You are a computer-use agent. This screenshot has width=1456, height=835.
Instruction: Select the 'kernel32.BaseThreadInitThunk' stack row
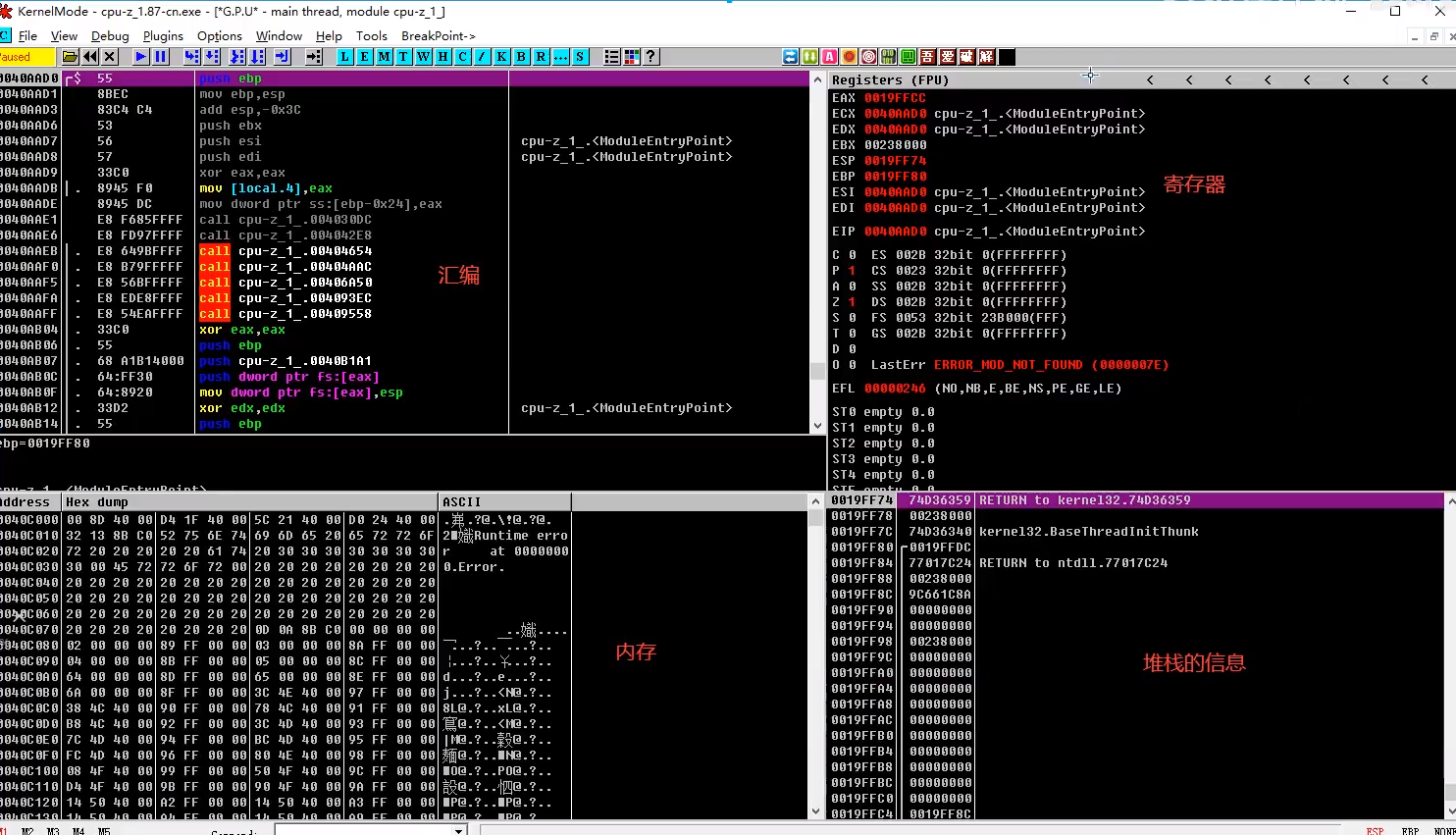pyautogui.click(x=1135, y=532)
